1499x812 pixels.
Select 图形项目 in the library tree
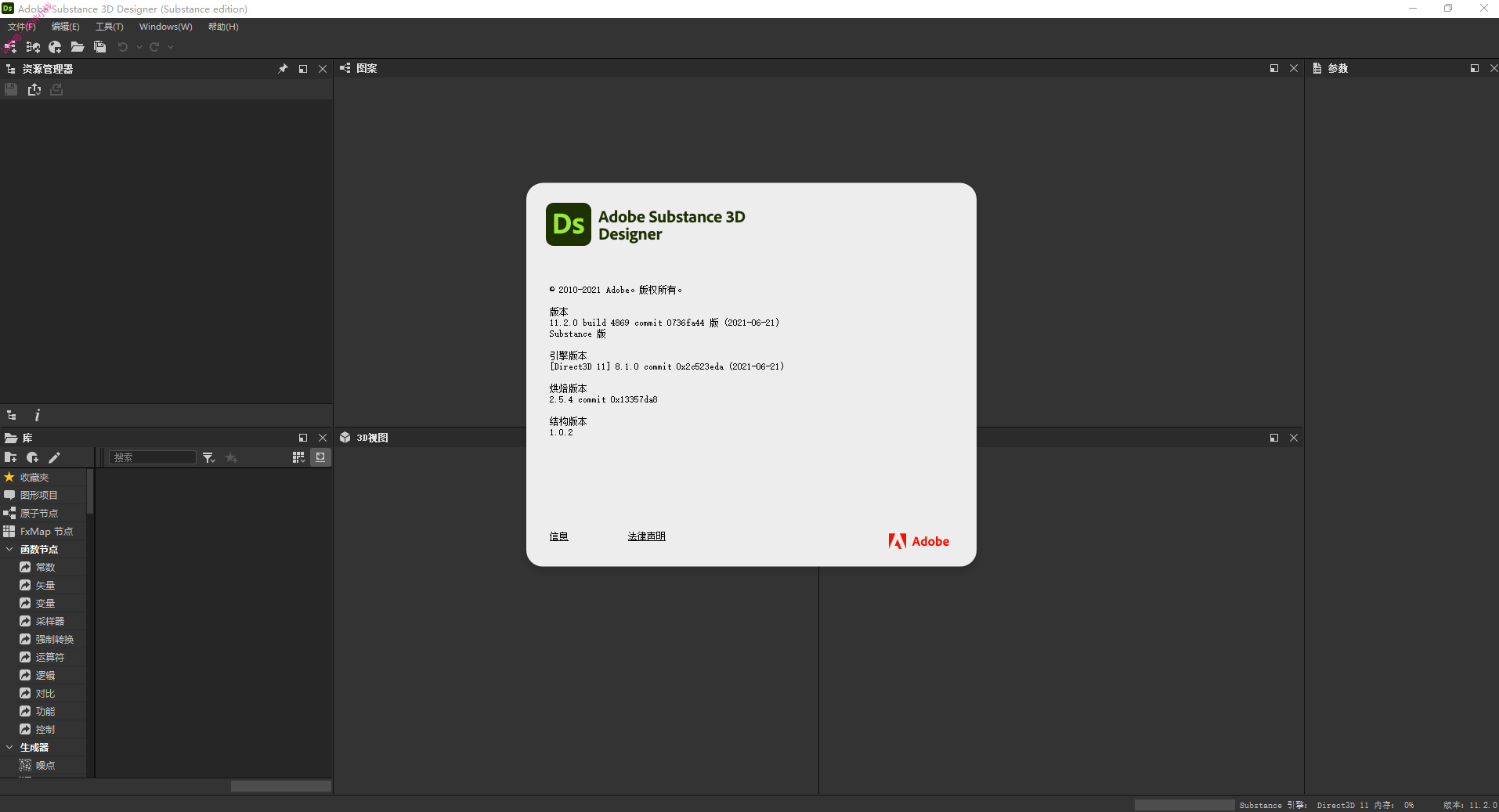43,495
